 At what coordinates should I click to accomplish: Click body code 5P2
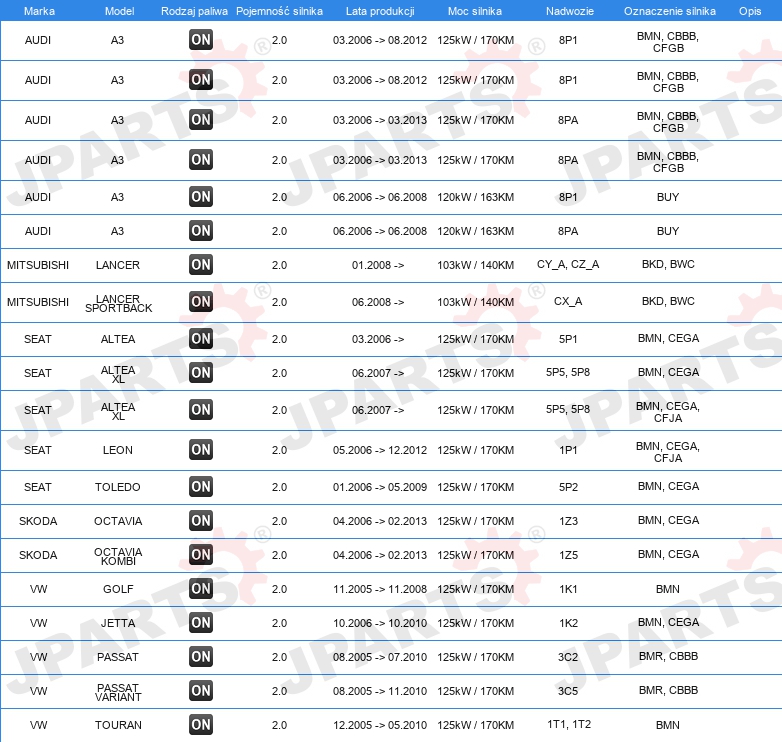(568, 487)
